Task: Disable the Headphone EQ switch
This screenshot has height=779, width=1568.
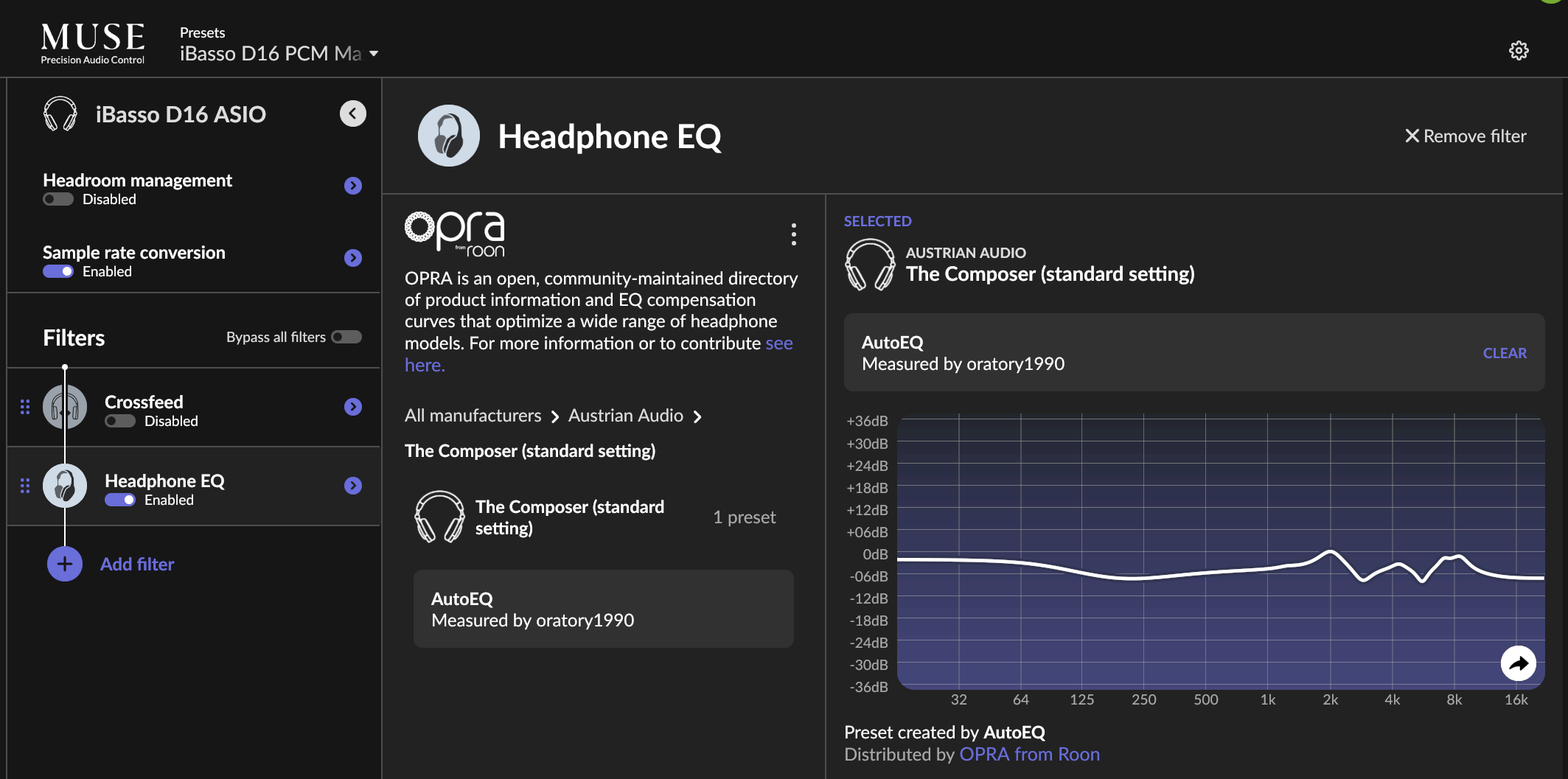Action: point(120,500)
